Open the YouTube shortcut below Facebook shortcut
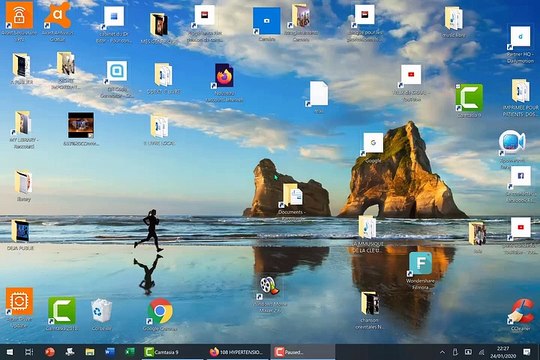Screen dimensions: 540x360 (x=520, y=227)
